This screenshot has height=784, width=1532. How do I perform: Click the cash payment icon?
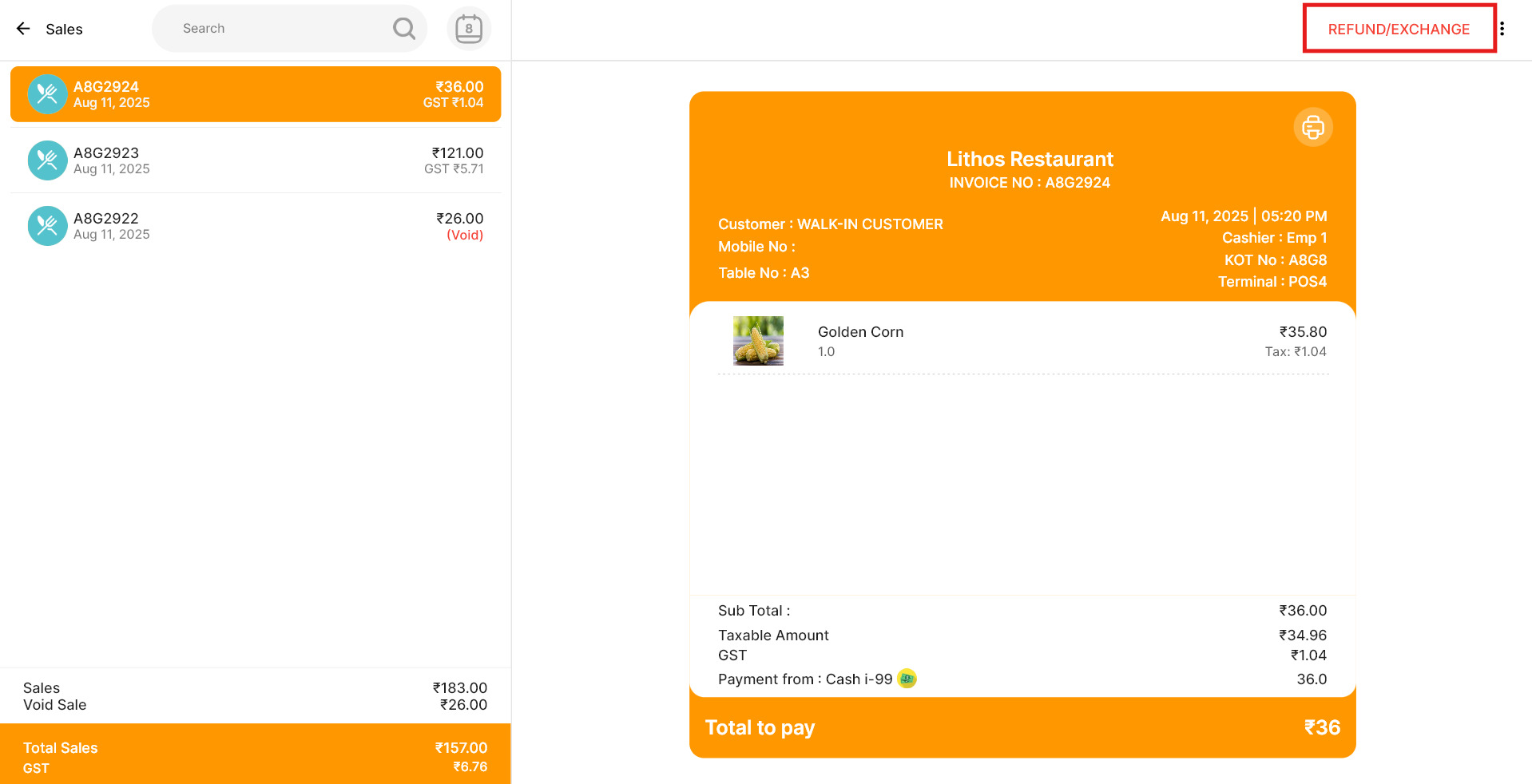point(907,679)
